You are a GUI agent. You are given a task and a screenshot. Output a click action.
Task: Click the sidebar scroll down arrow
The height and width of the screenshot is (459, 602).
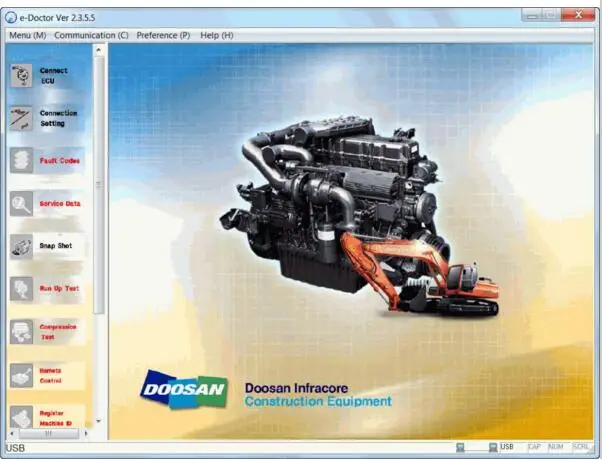coord(99,421)
